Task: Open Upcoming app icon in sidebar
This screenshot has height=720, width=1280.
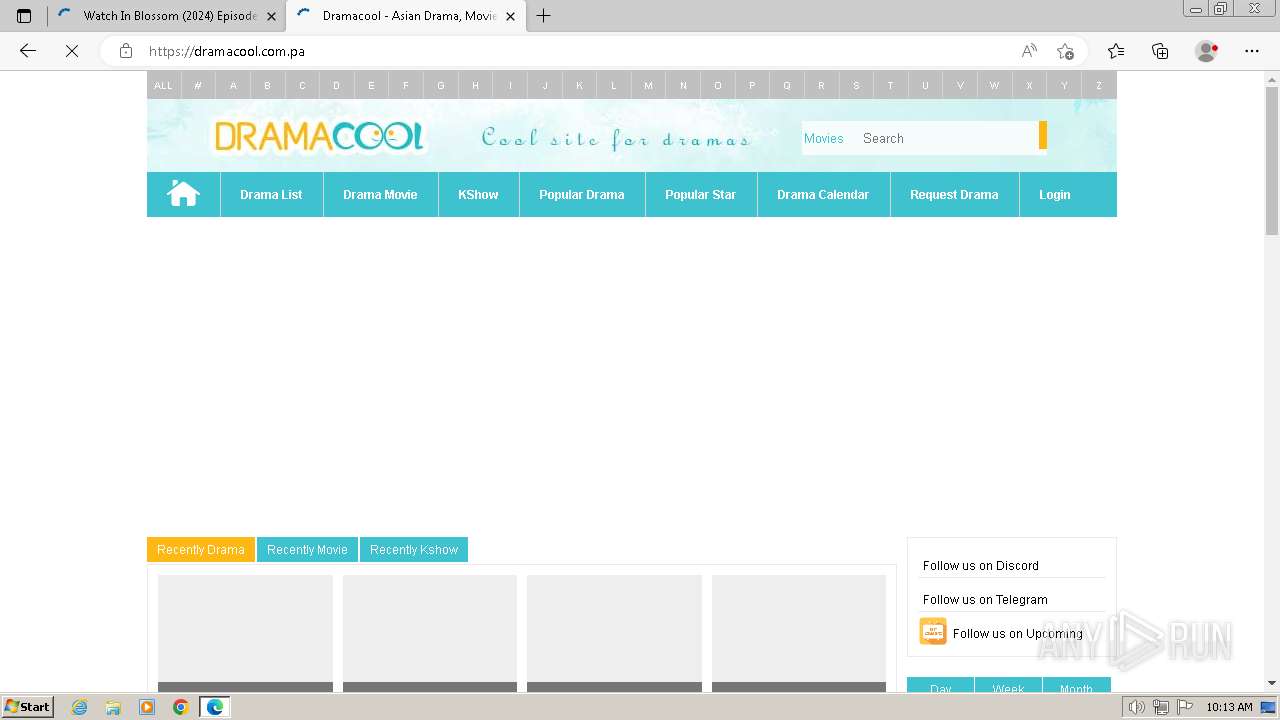Action: (x=933, y=632)
